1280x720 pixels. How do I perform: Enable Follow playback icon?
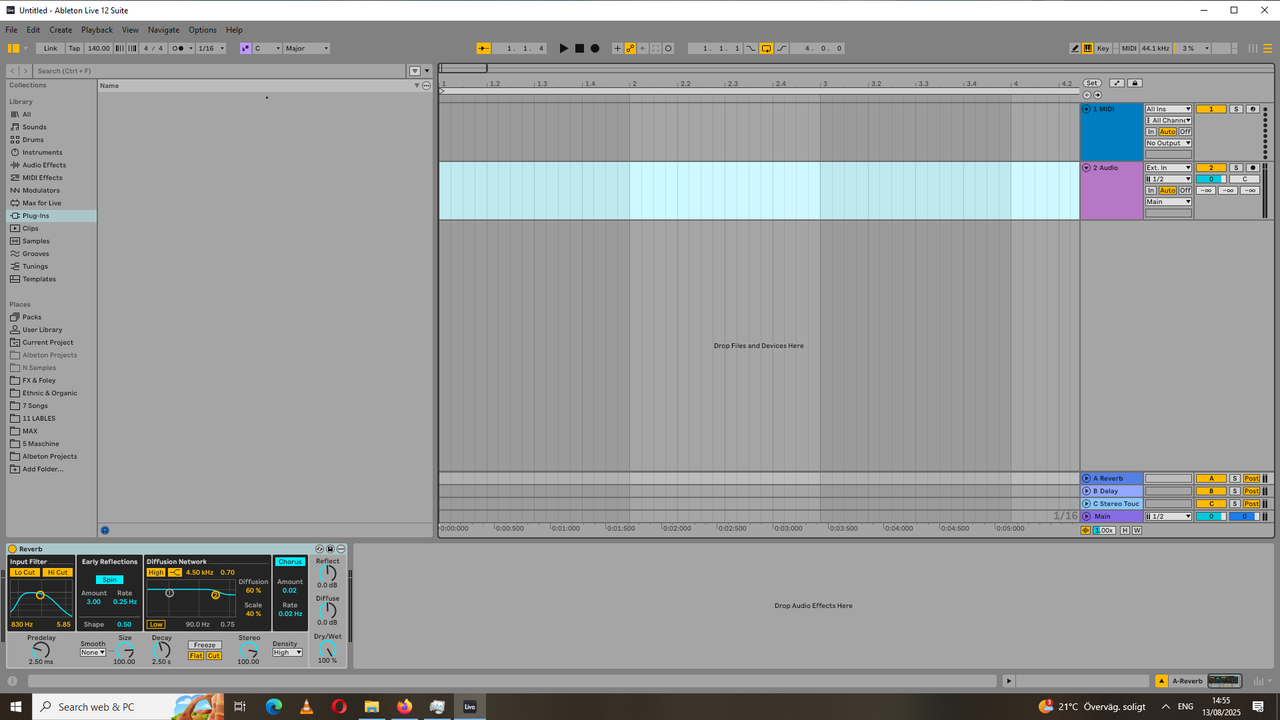[484, 48]
